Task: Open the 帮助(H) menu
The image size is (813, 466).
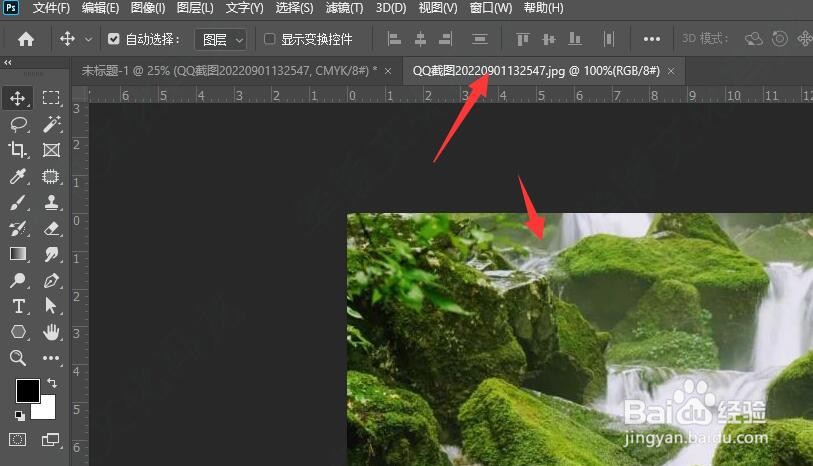Action: coord(543,8)
